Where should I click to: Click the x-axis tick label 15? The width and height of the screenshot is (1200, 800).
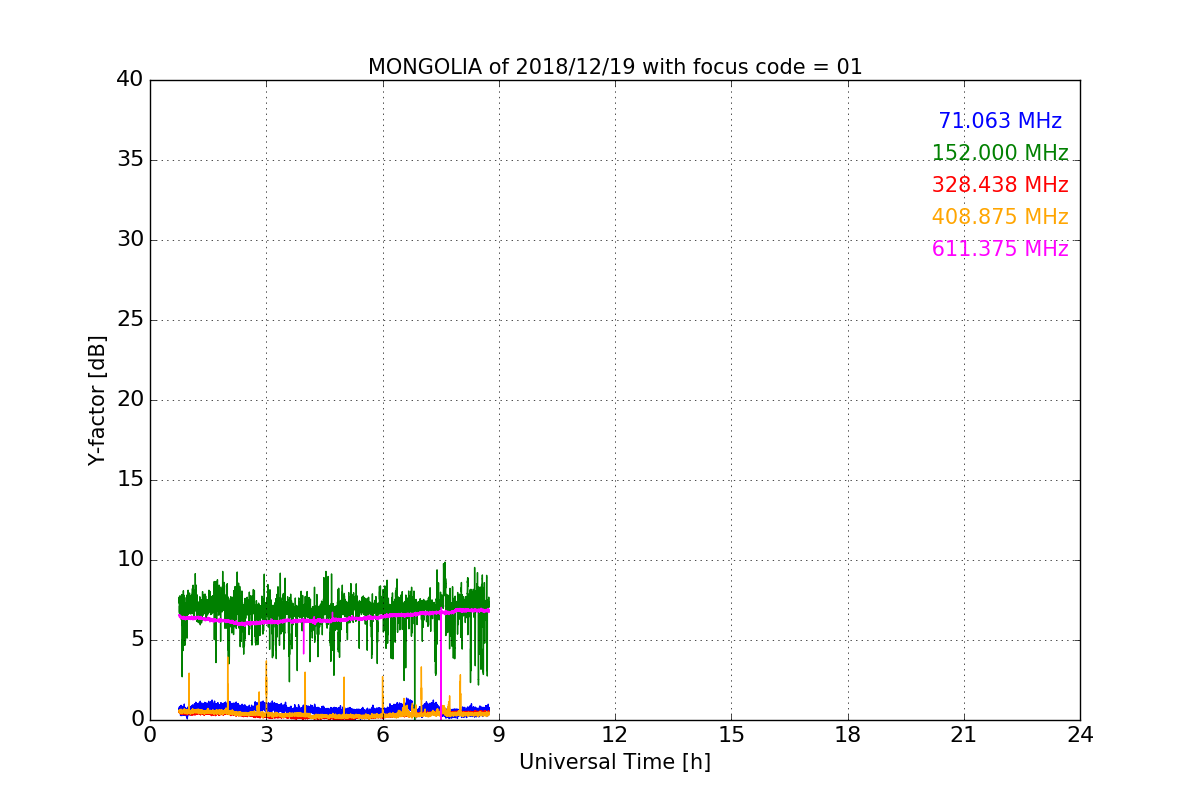pos(731,735)
